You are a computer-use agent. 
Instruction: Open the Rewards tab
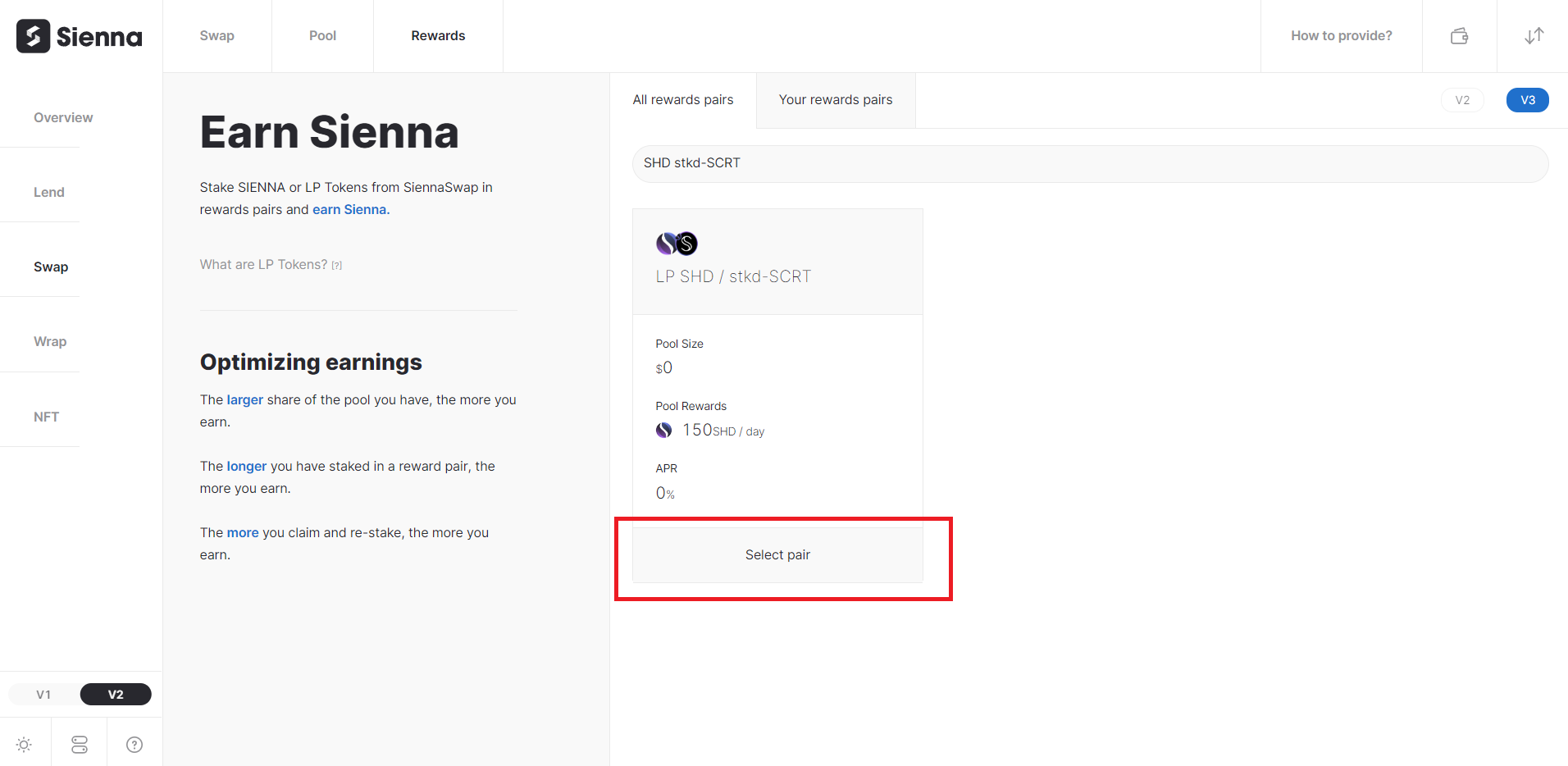point(438,36)
